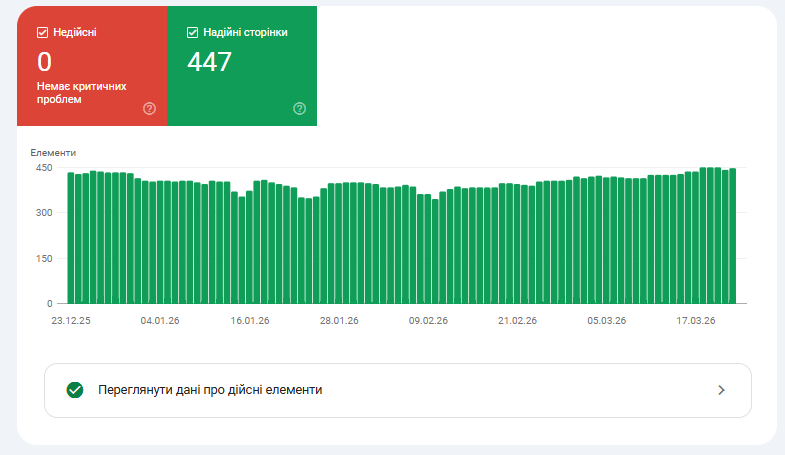Click the 447 count value
This screenshot has height=455, width=785.
[209, 62]
